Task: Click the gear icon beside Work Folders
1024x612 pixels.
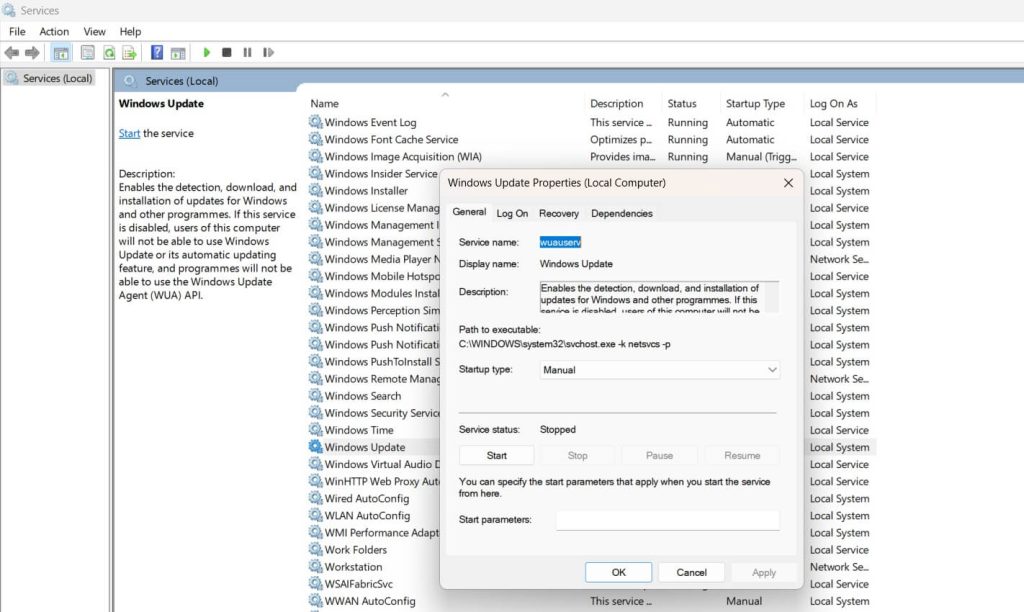Action: click(x=315, y=549)
